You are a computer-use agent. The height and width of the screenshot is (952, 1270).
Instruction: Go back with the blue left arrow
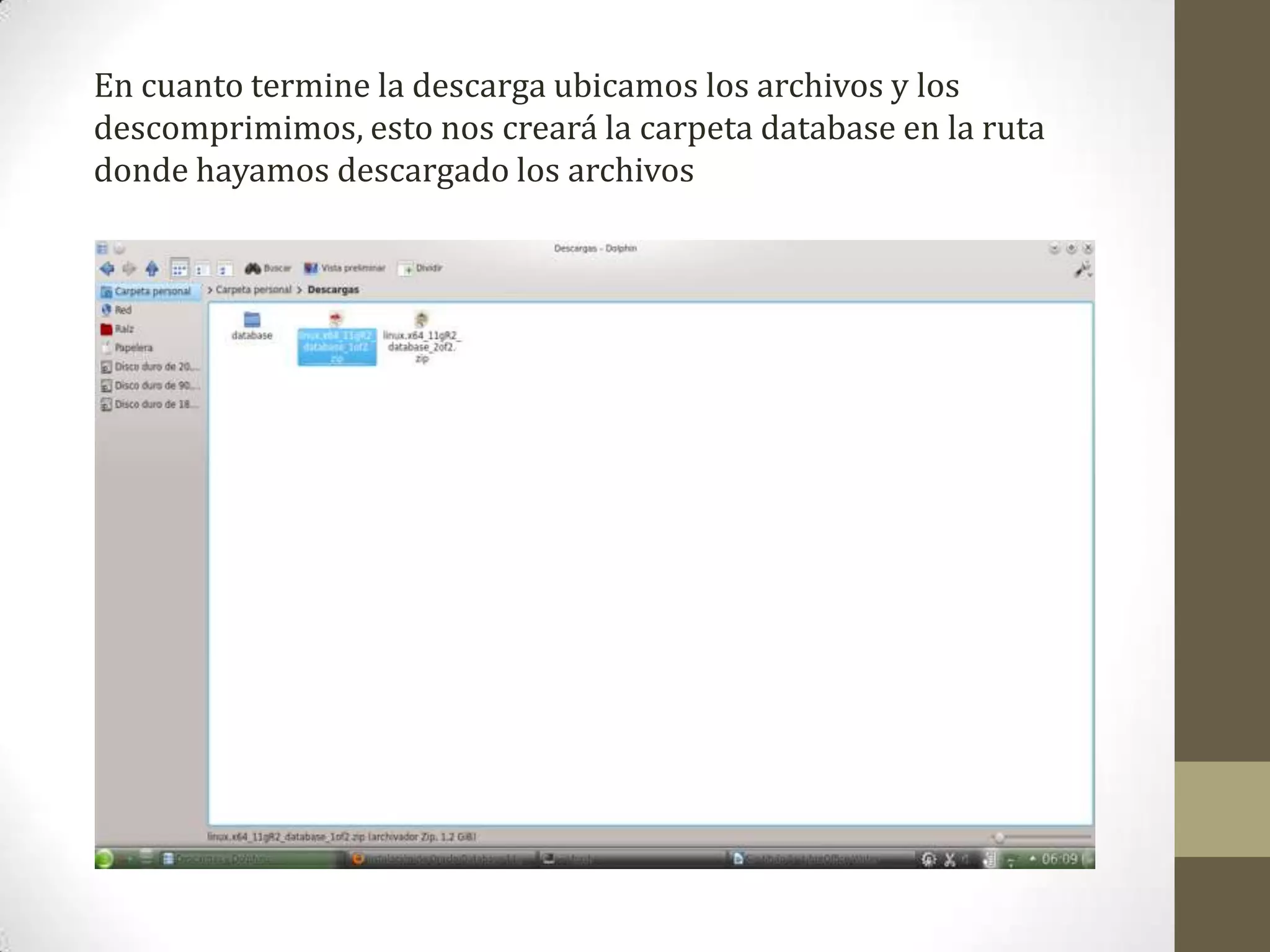click(107, 269)
